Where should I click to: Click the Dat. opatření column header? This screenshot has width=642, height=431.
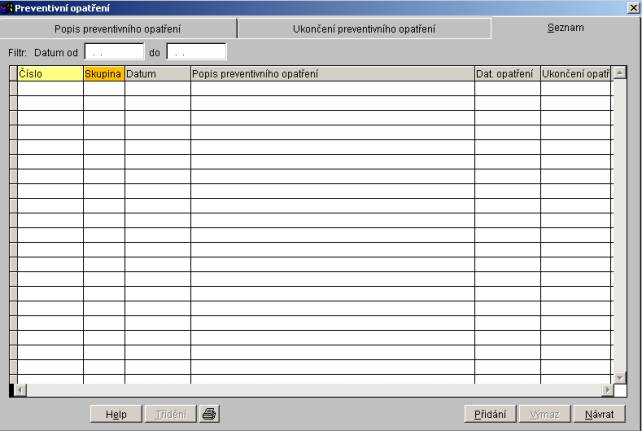coord(507,74)
